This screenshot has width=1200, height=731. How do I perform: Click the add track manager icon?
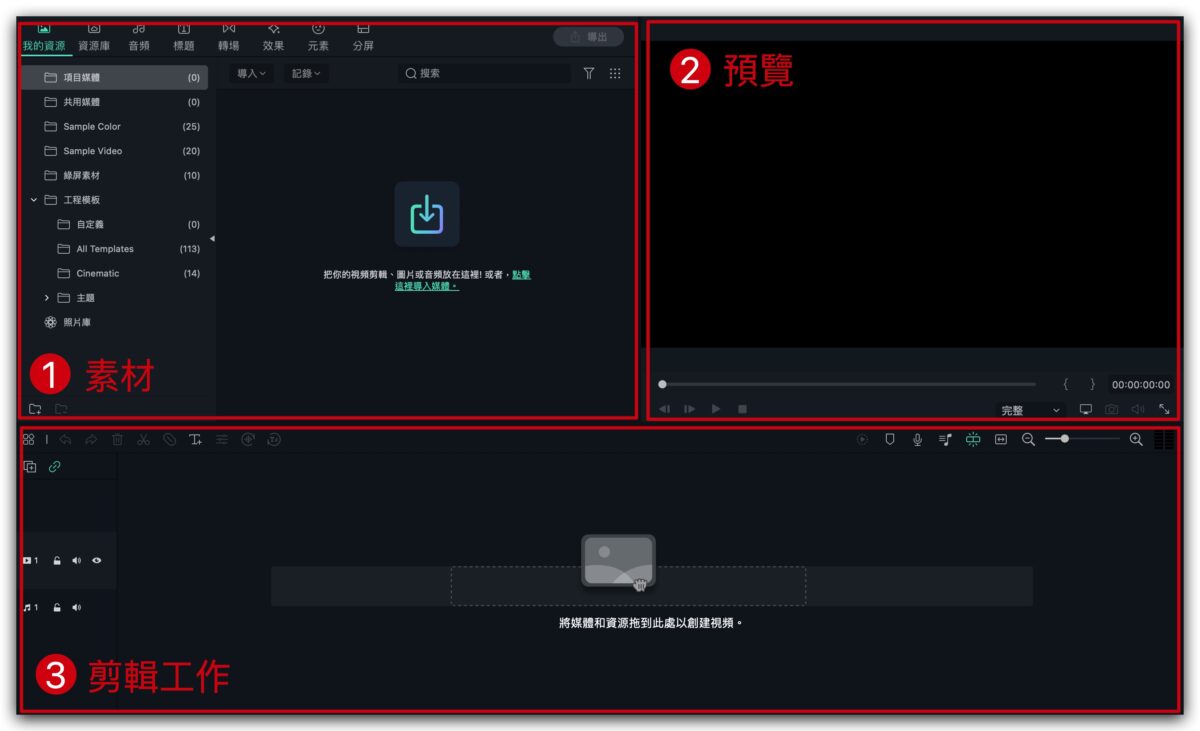30,467
